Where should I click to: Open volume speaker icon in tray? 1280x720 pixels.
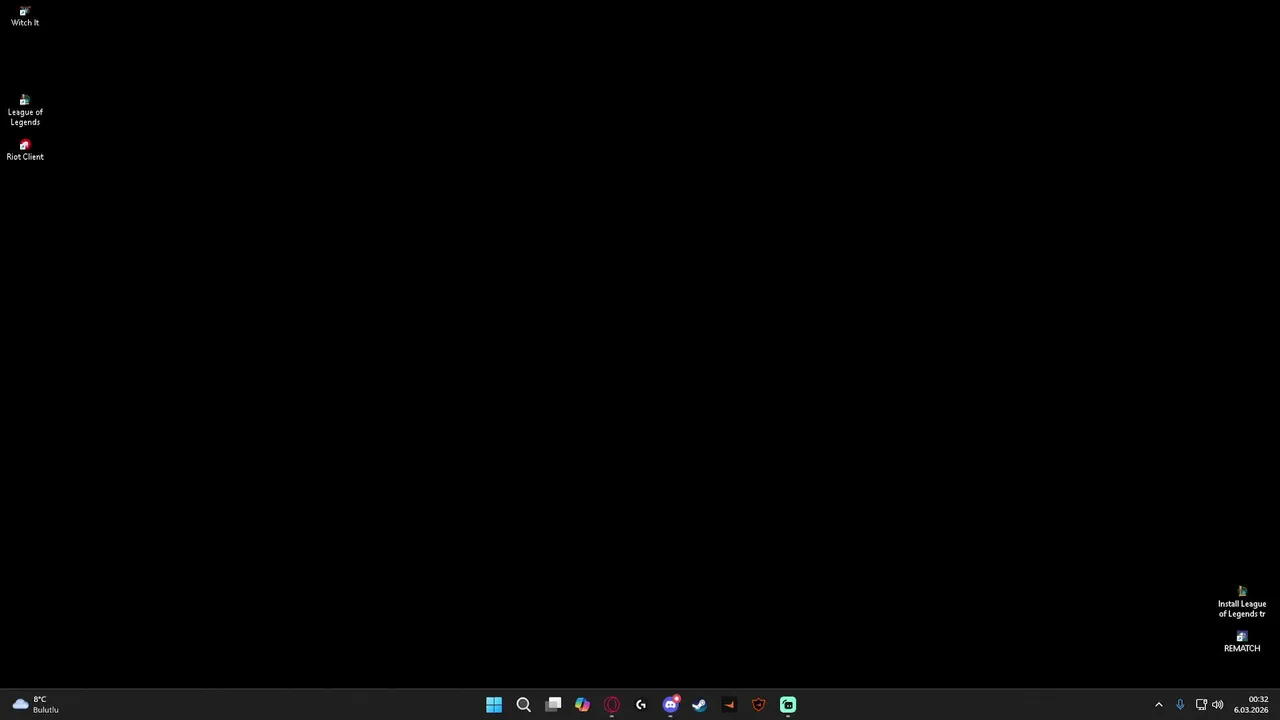1218,705
